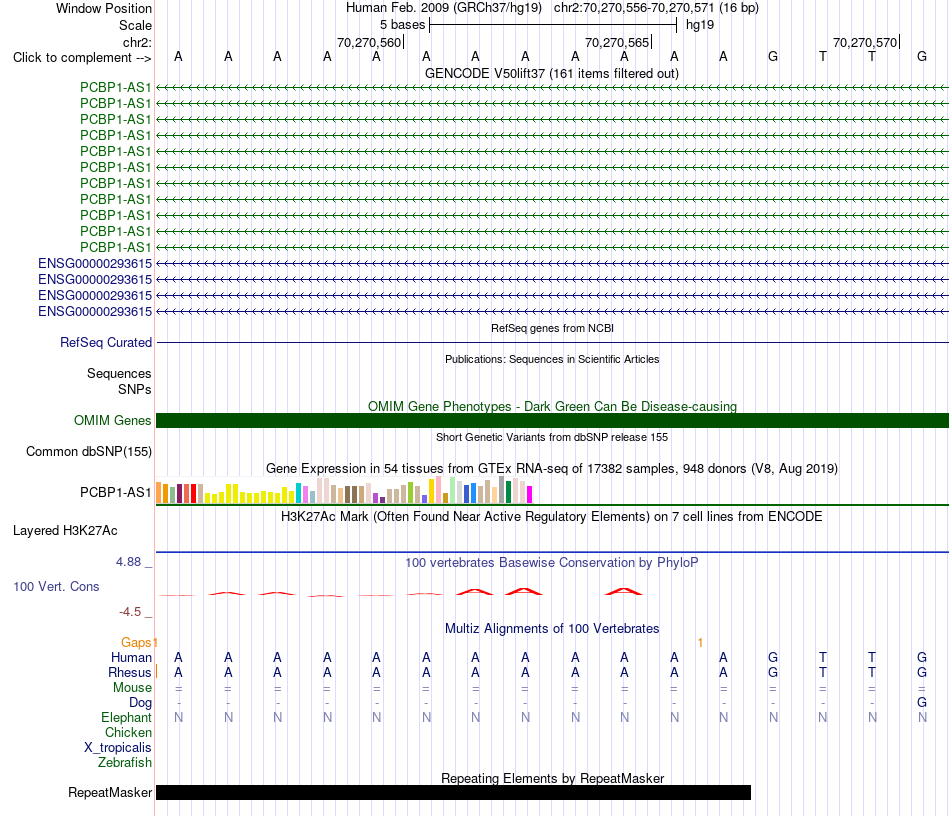
Task: Click "Publications: Sequences in Scientific Articles" title
Action: 552,359
